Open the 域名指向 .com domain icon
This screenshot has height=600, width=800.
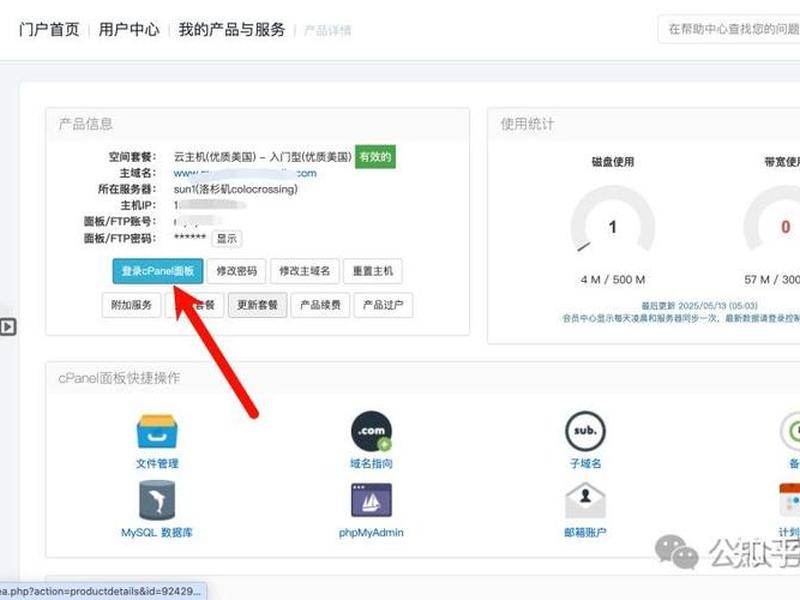click(x=371, y=431)
